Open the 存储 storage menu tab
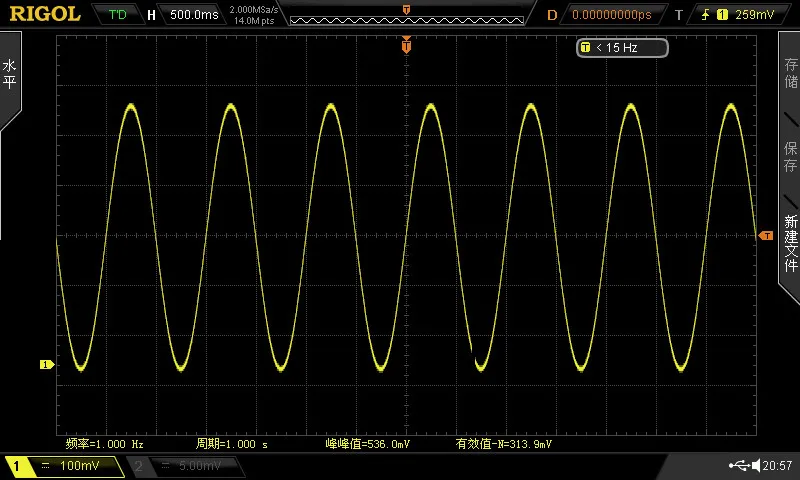 [791, 72]
